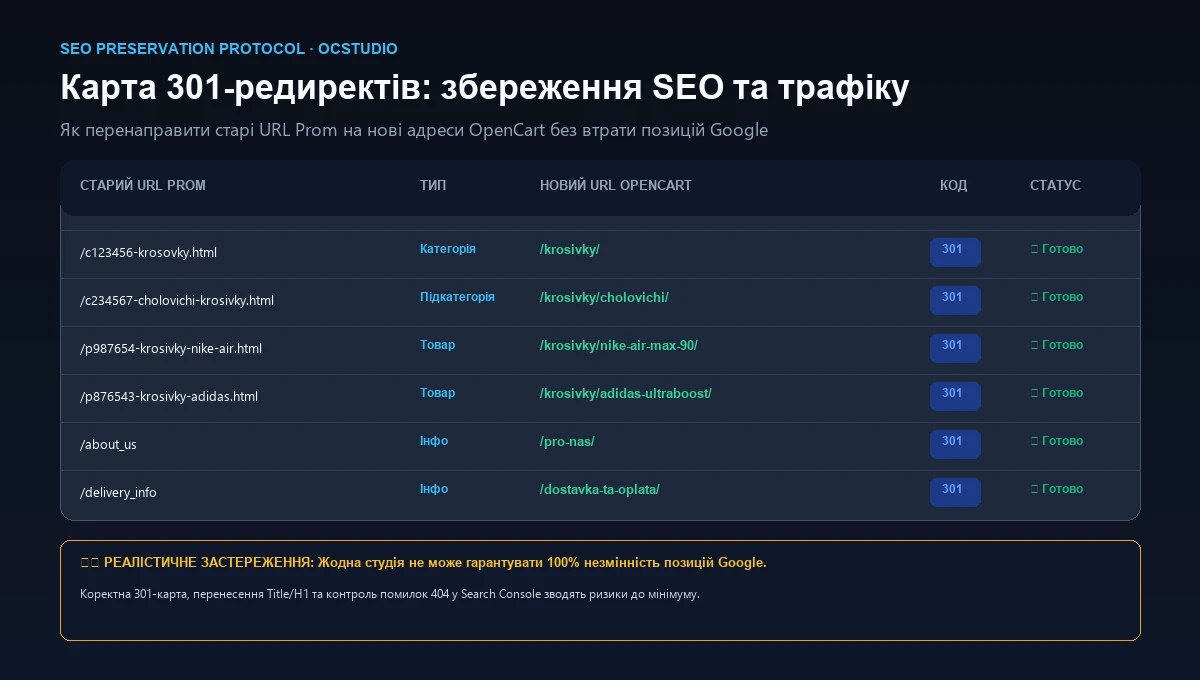Select Товар type in the nike-air row
The width and height of the screenshot is (1200, 680).
point(437,345)
